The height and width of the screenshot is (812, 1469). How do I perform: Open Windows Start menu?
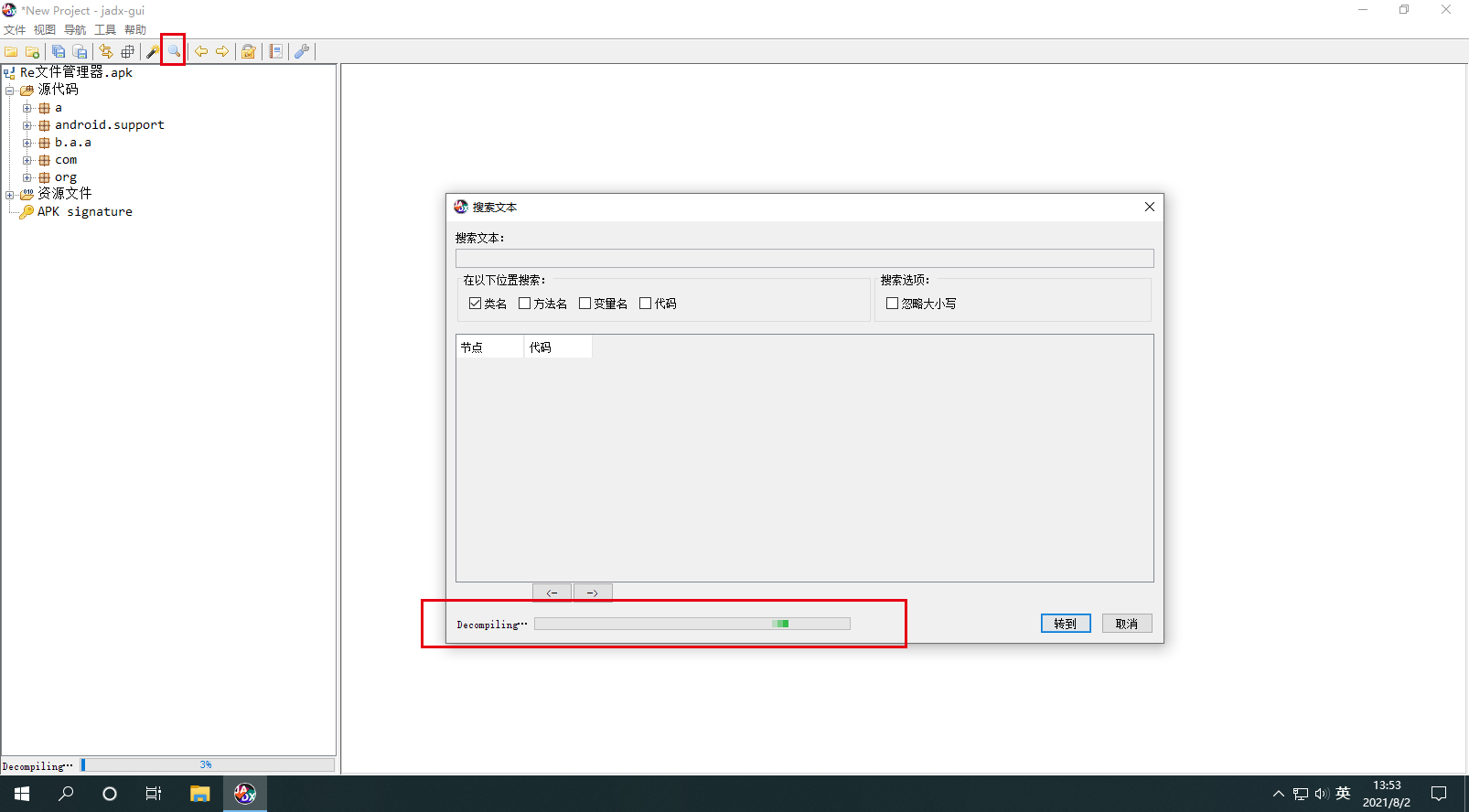22,794
